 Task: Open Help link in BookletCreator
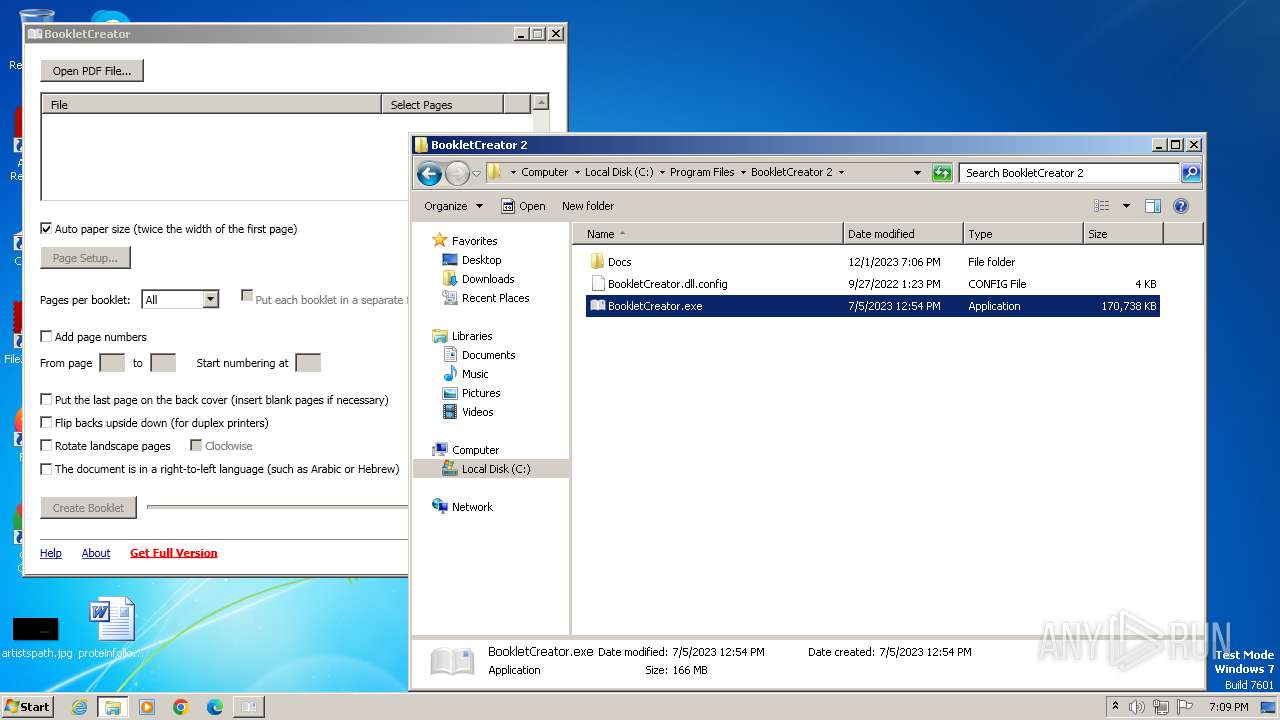pos(51,553)
